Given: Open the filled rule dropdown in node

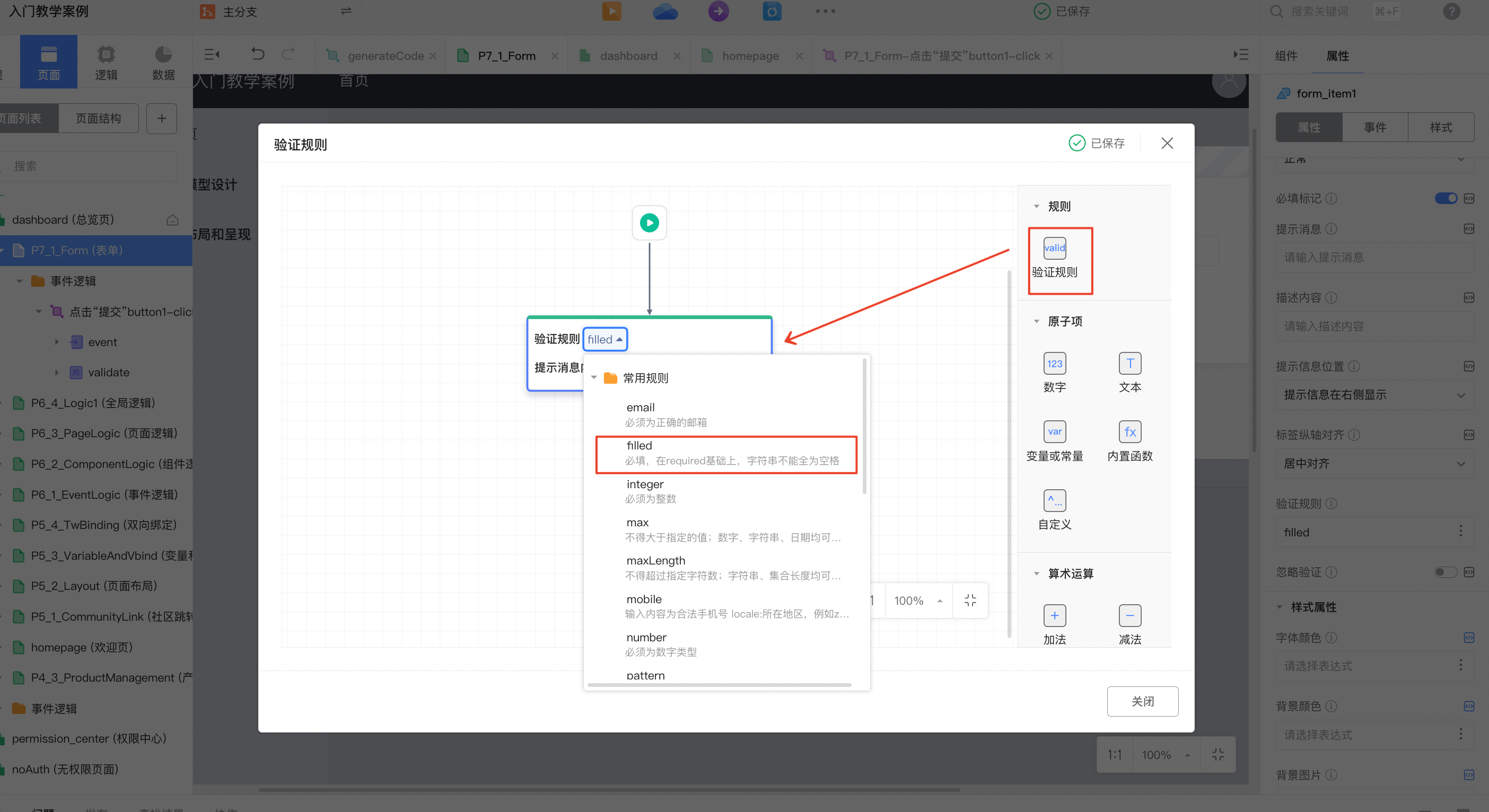Looking at the screenshot, I should coord(605,339).
